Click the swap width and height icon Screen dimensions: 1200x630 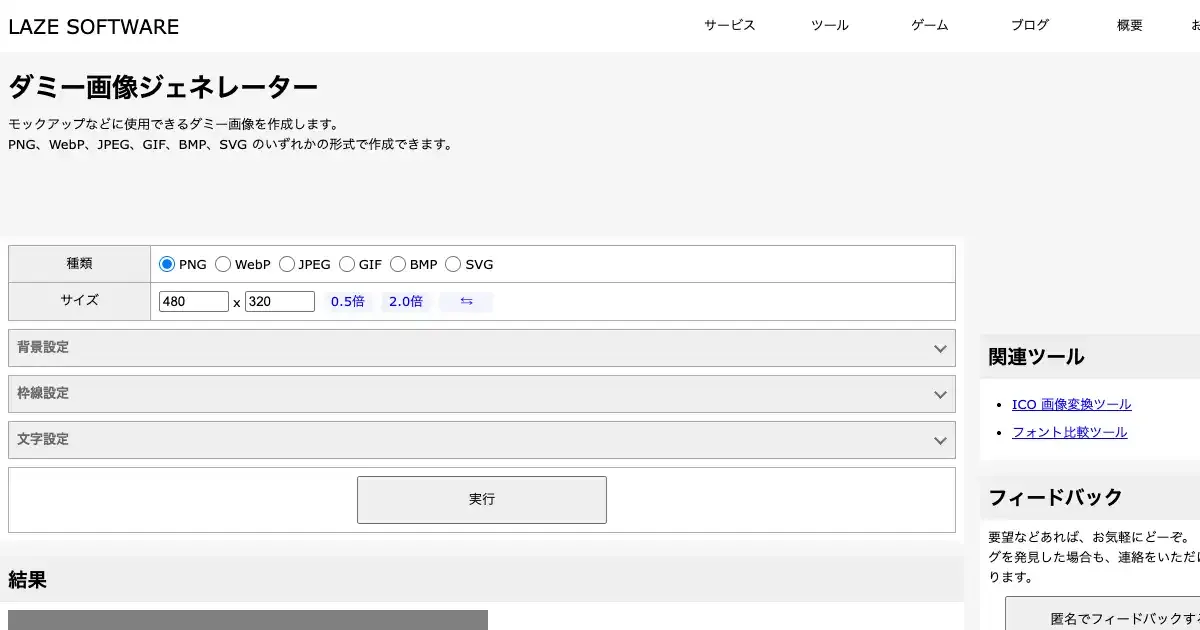(466, 301)
